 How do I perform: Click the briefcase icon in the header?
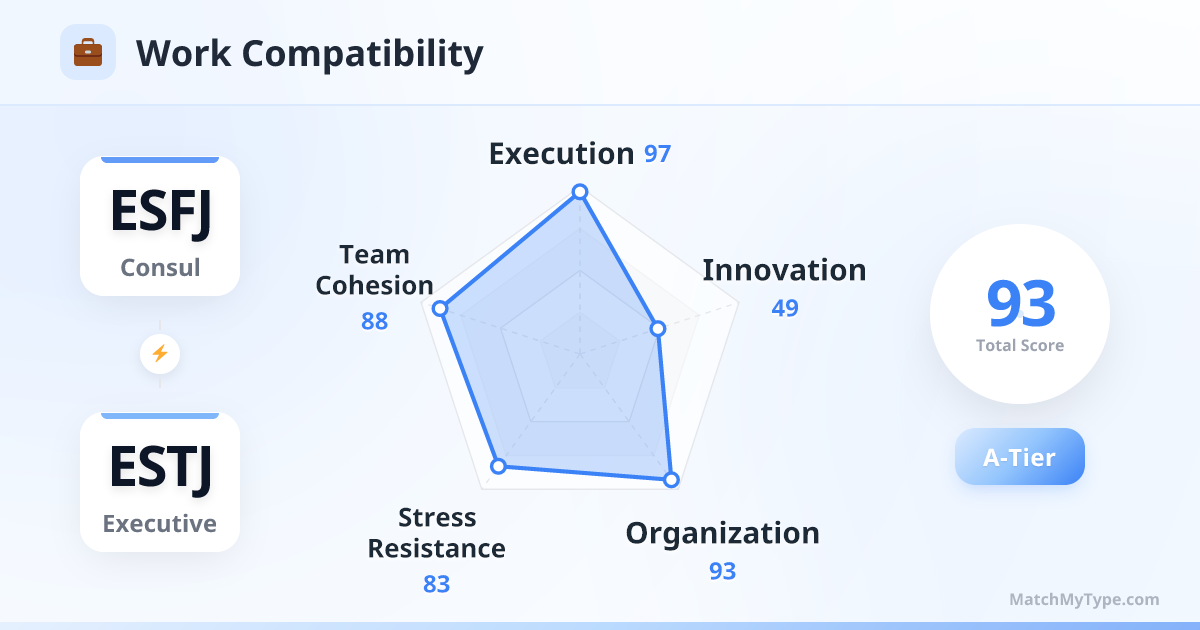88,52
